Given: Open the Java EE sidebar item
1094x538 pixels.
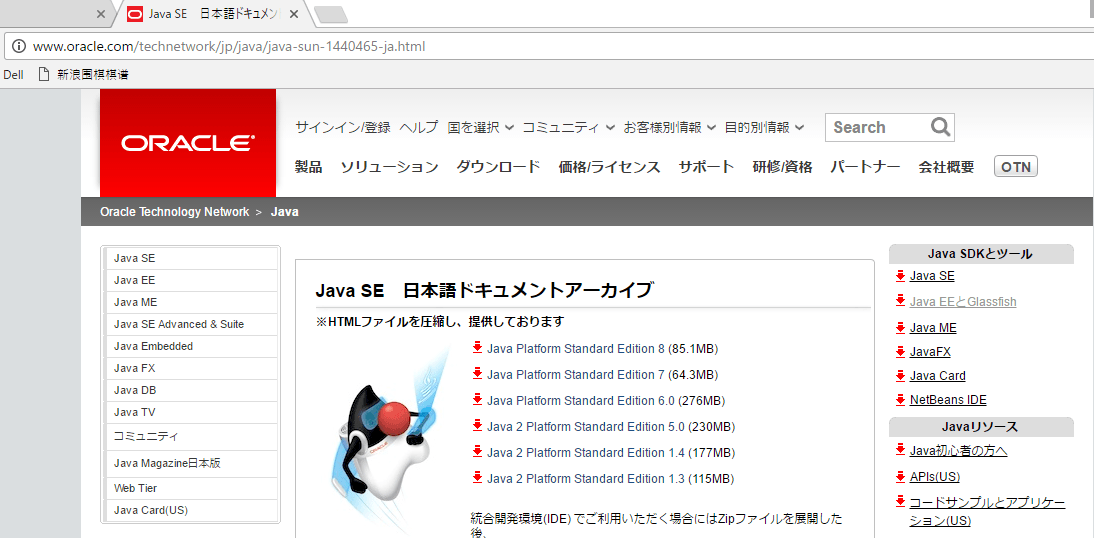Looking at the screenshot, I should (x=191, y=280).
